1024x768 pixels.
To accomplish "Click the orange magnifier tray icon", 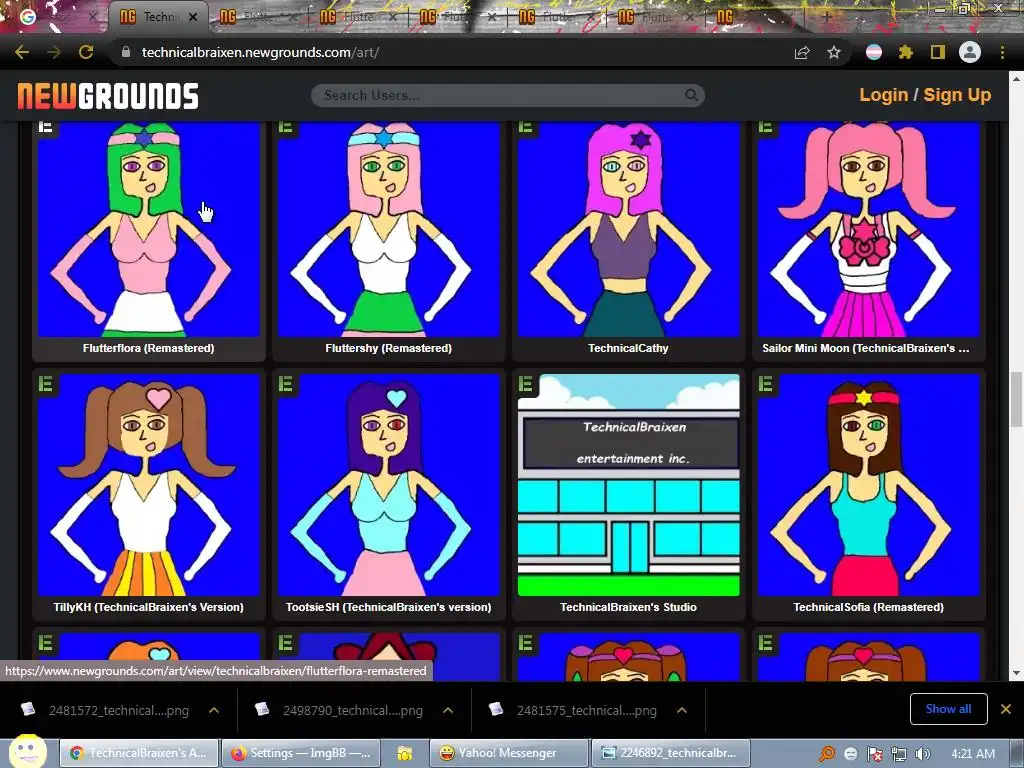I will (827, 754).
